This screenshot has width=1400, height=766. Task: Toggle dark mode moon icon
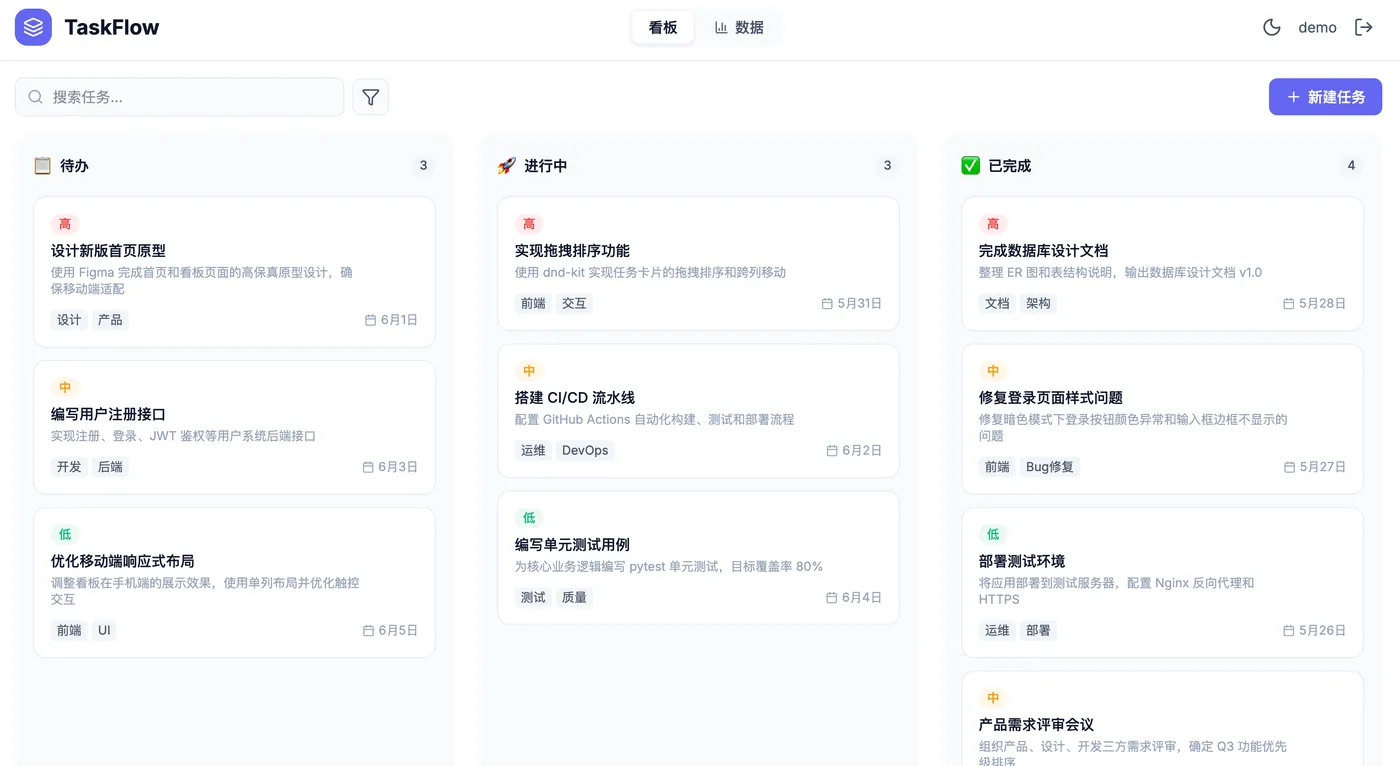click(1271, 27)
